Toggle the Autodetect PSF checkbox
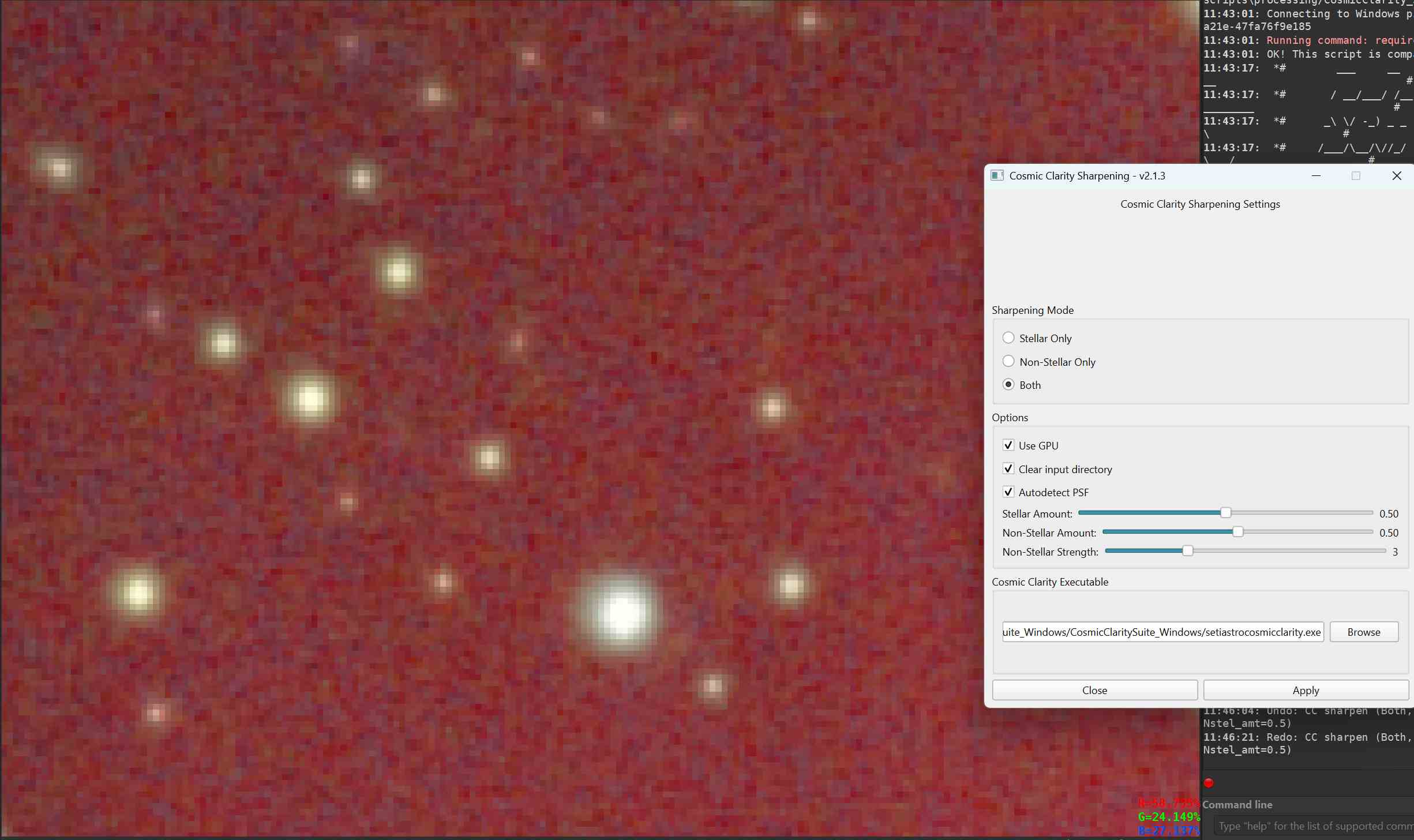 [x=1008, y=492]
